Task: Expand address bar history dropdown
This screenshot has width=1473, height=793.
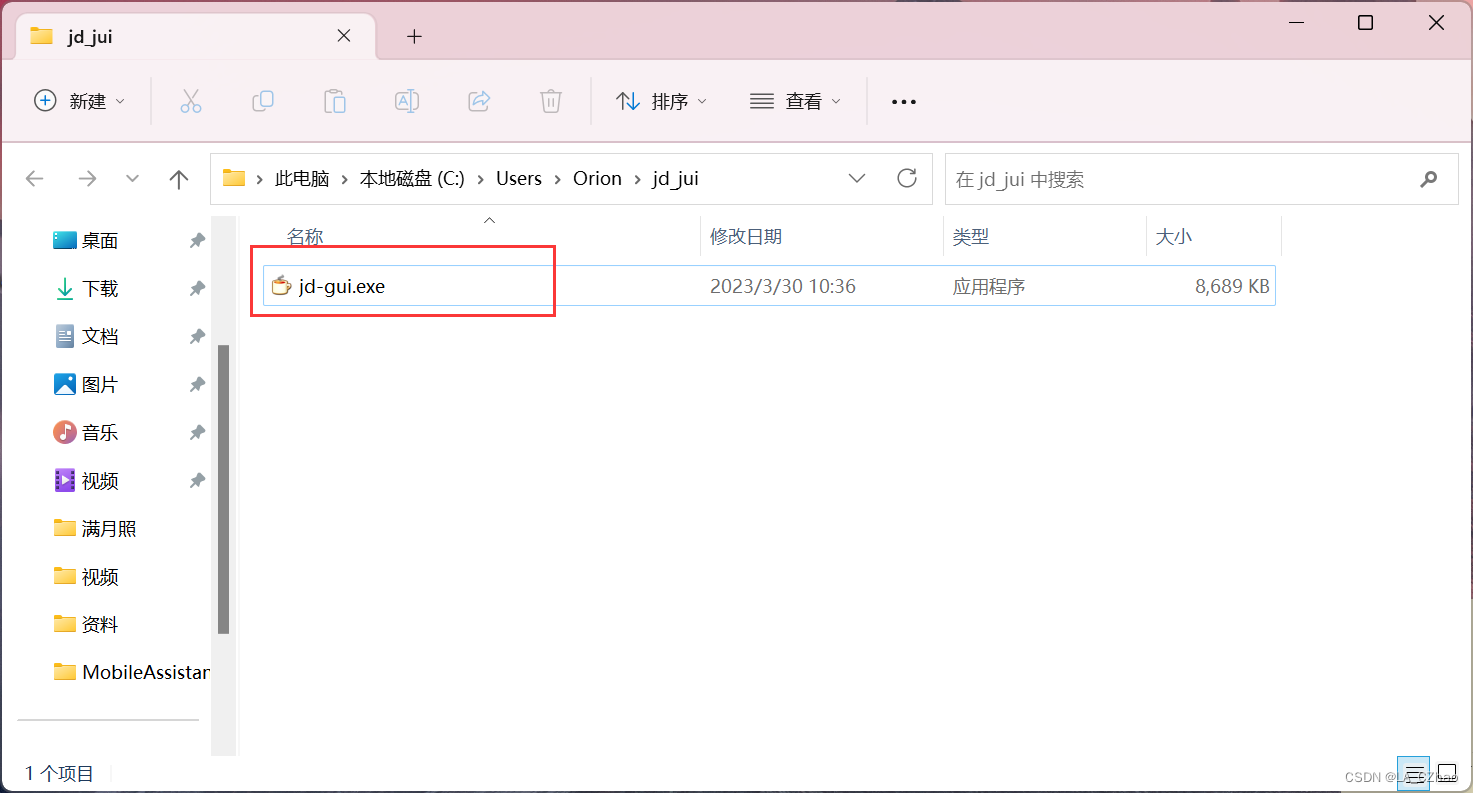Action: point(857,178)
